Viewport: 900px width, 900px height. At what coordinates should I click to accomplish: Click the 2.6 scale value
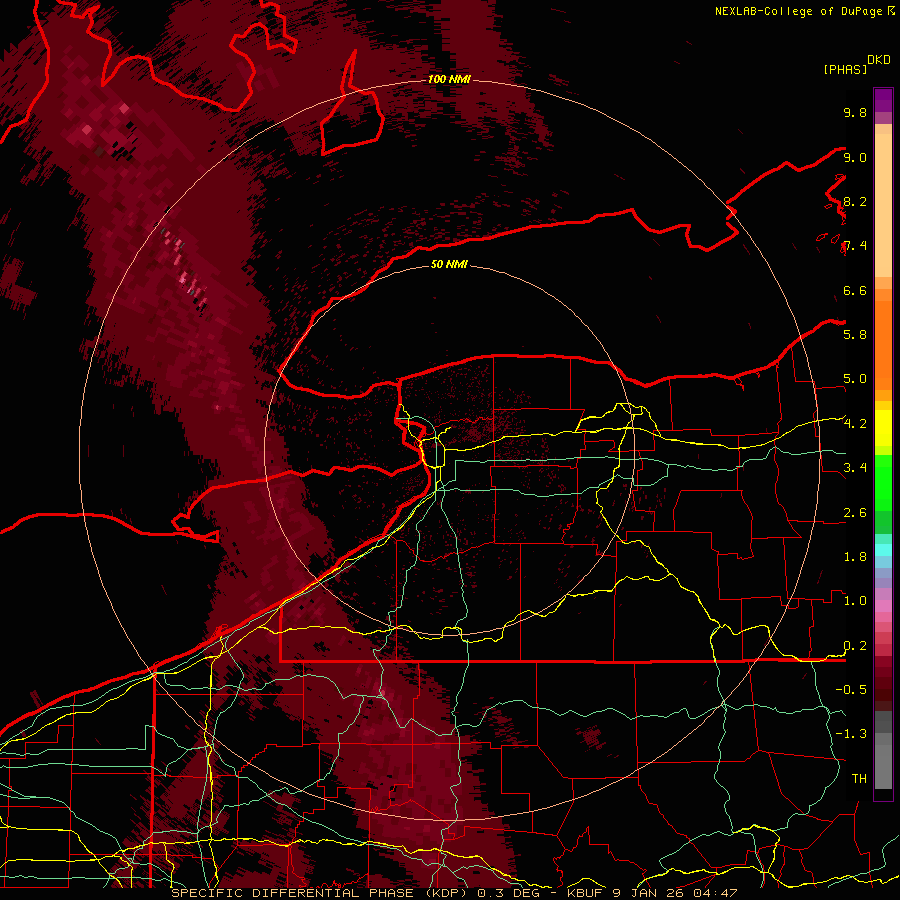coord(855,513)
